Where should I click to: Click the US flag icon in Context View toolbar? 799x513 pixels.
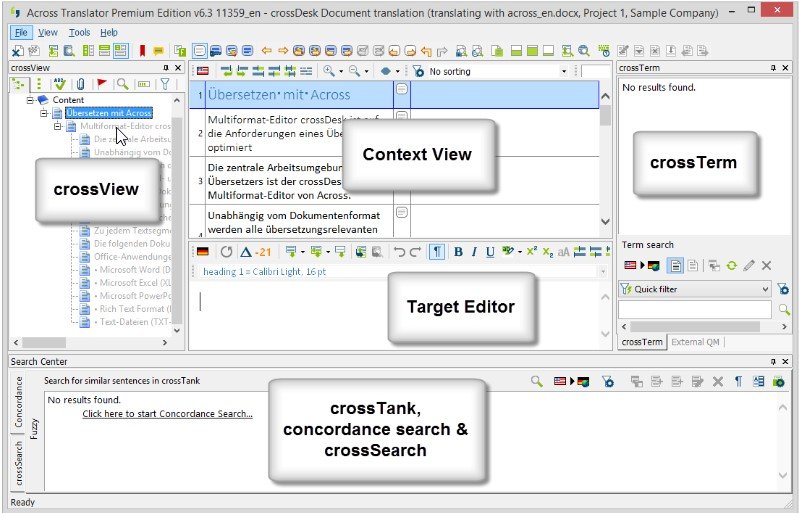coord(203,71)
